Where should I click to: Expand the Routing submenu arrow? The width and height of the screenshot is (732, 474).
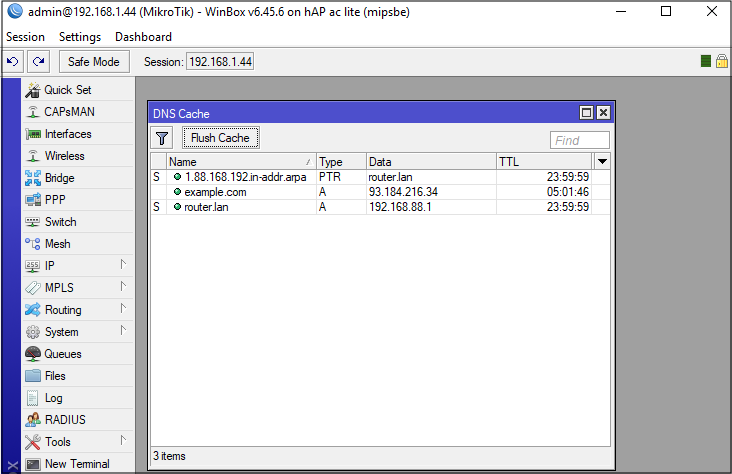click(x=123, y=308)
